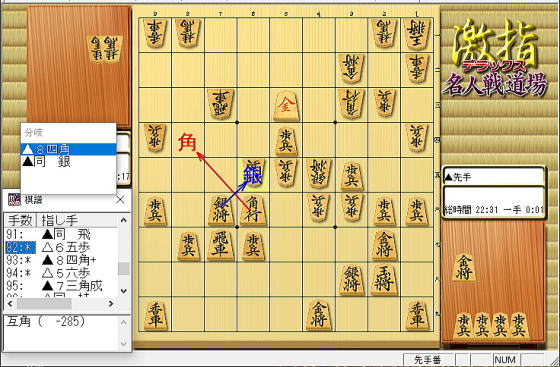The width and height of the screenshot is (560, 367).
Task: Click horizontal scrollbar right arrow
Action: point(111,304)
